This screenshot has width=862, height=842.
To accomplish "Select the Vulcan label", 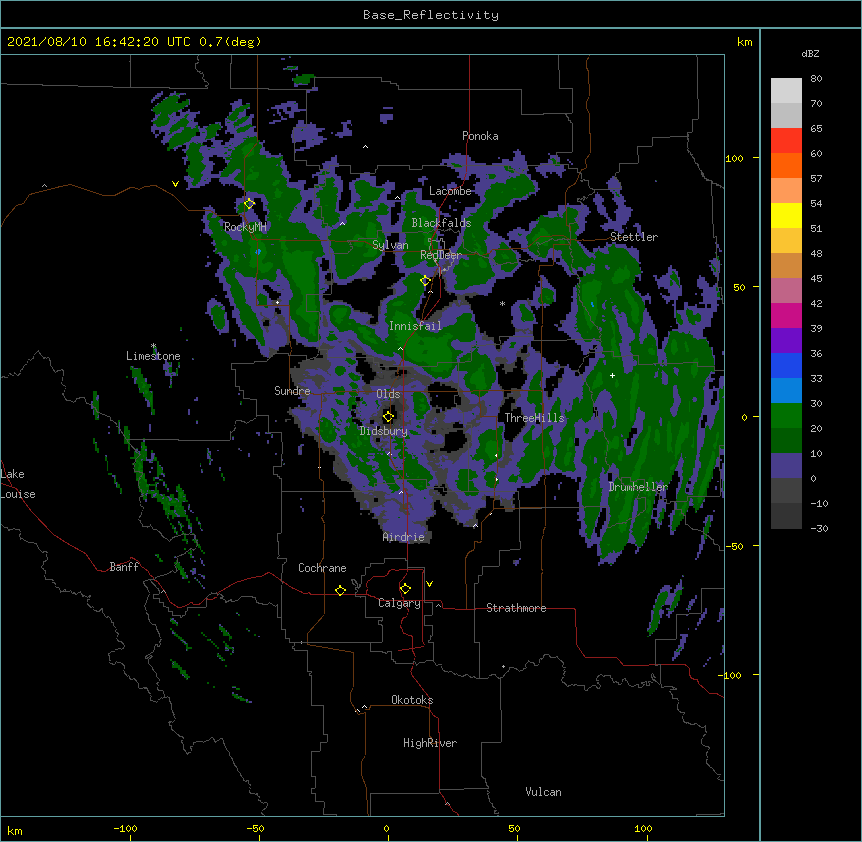I will tap(543, 792).
